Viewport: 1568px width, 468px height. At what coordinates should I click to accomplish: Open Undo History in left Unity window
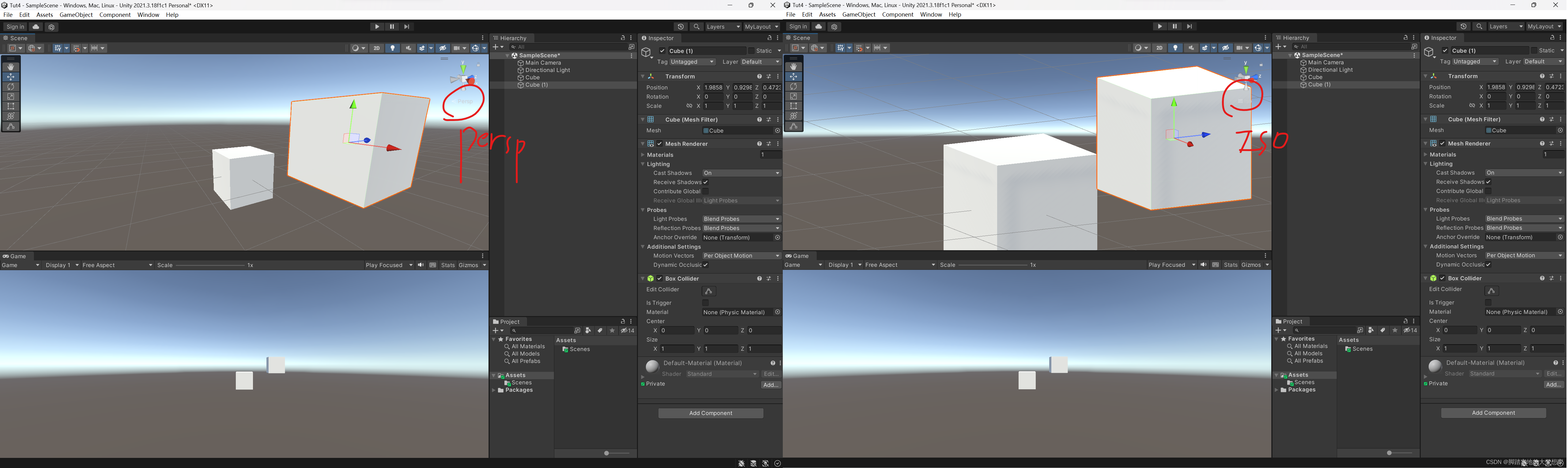[680, 27]
